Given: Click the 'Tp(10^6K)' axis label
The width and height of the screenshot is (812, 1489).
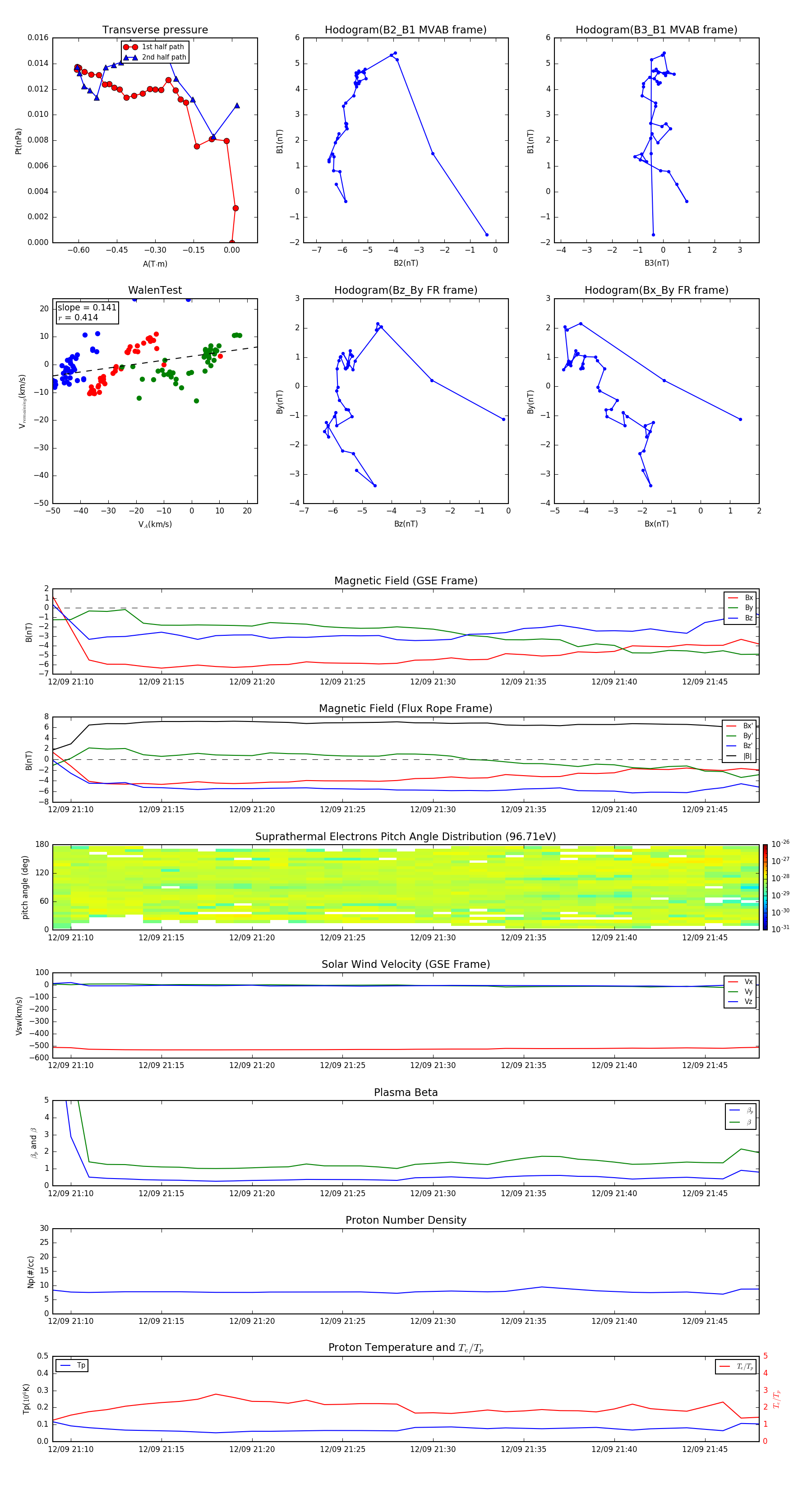Looking at the screenshot, I should coord(26,1399).
